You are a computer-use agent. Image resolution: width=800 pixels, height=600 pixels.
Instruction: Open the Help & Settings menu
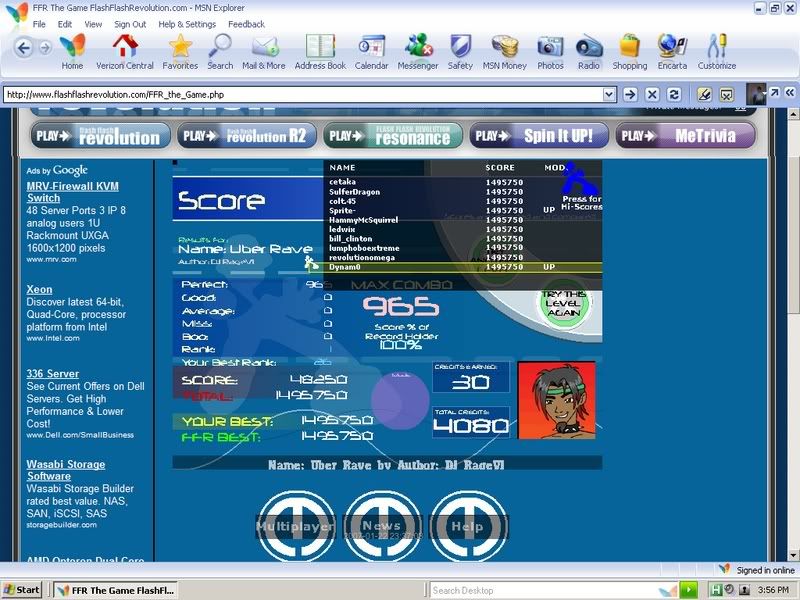click(187, 24)
